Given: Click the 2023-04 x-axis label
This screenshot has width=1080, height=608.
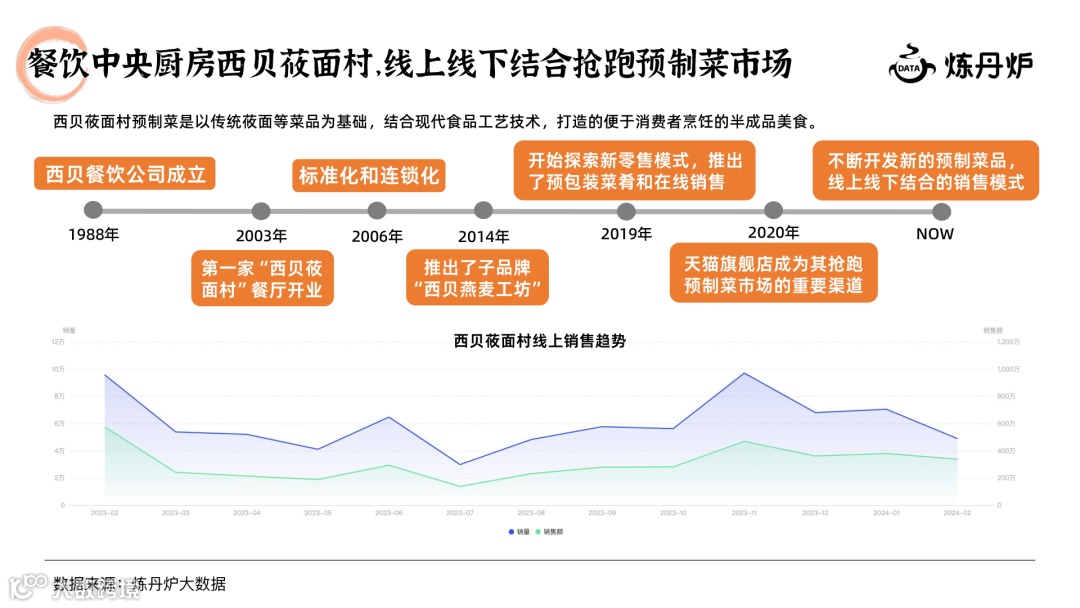Looking at the screenshot, I should (x=247, y=513).
